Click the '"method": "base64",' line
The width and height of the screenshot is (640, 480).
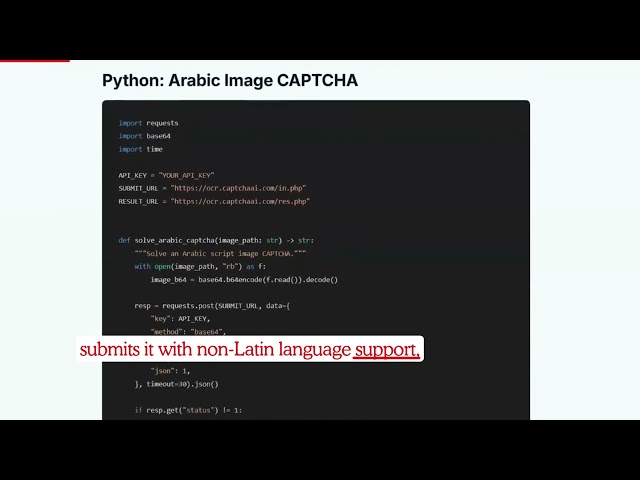point(188,331)
